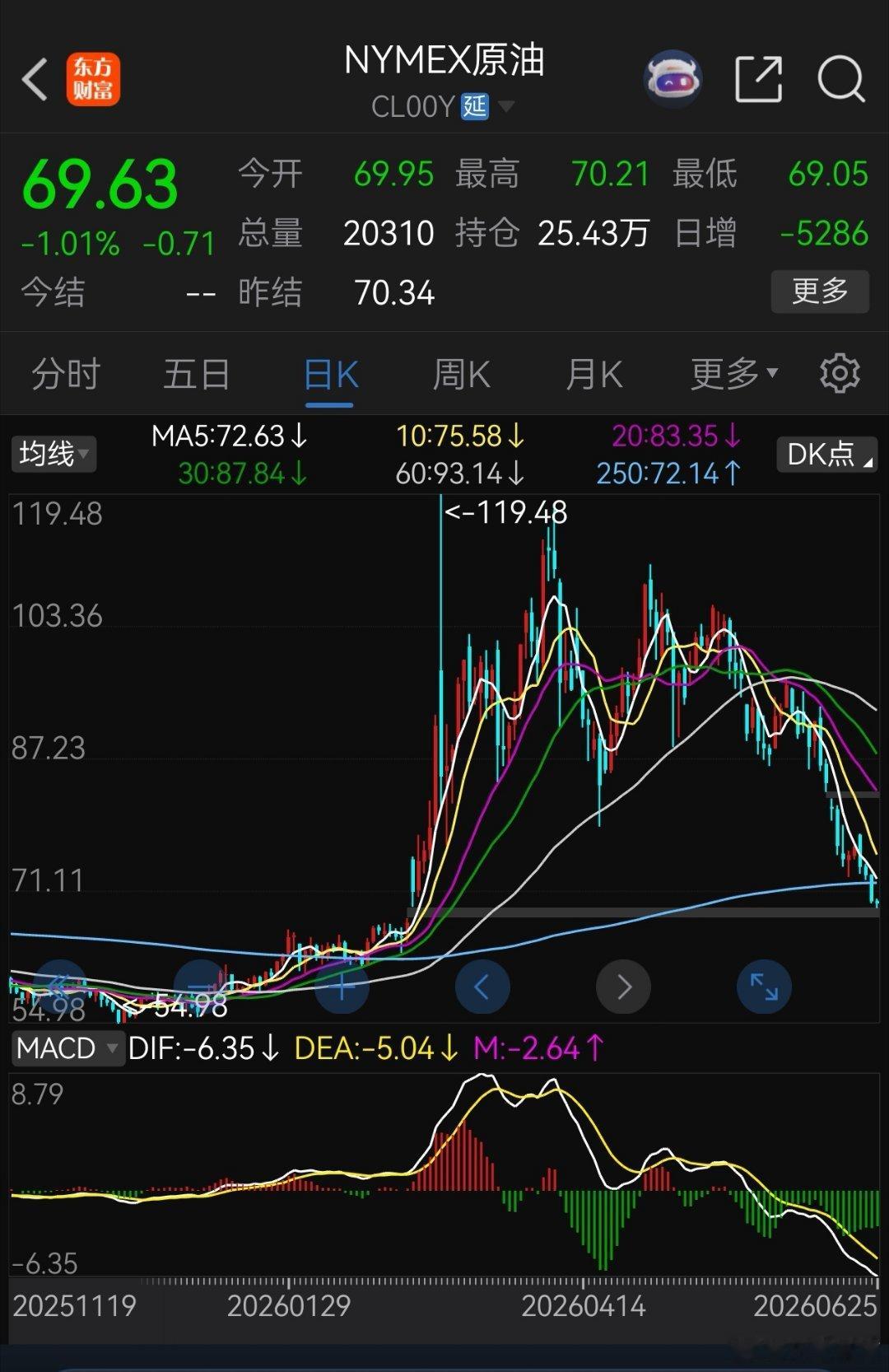Zoom in chart with plus button
The width and height of the screenshot is (889, 1372).
click(x=342, y=987)
